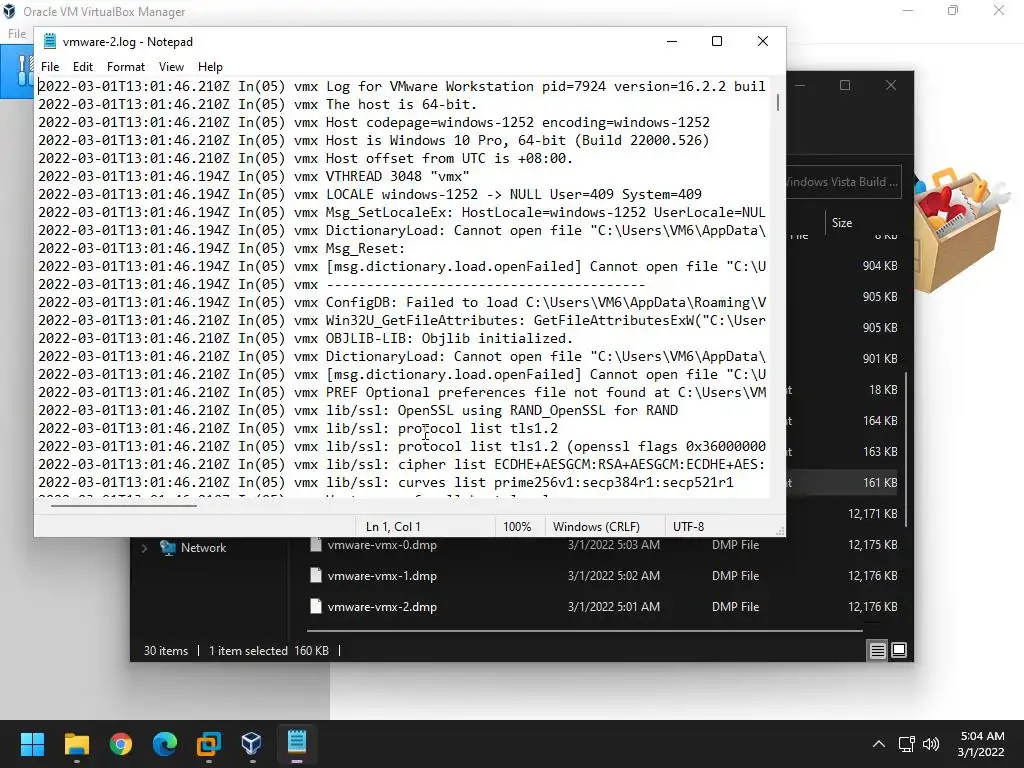Click the file icon for vmware-vmx-0.dmp

(x=316, y=545)
